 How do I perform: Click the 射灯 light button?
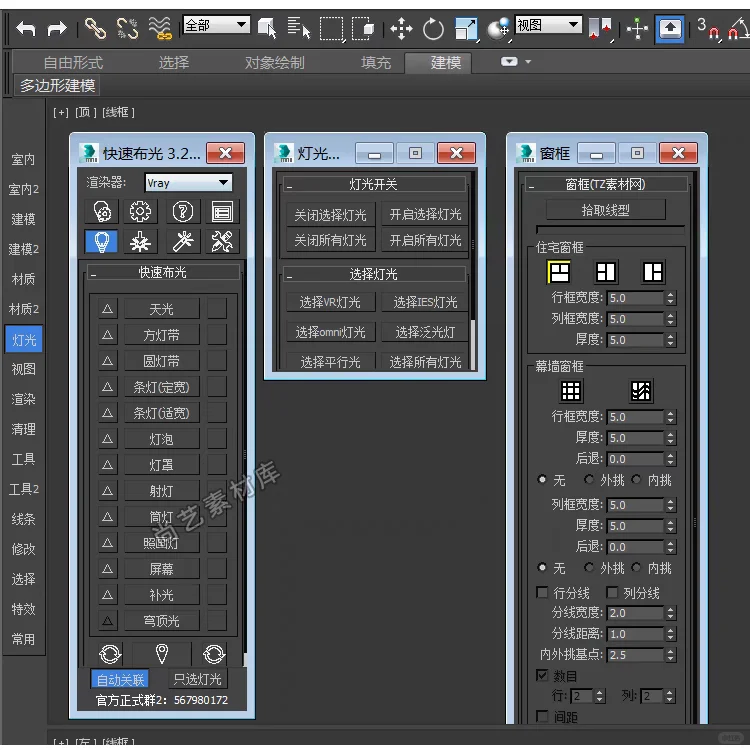[162, 491]
